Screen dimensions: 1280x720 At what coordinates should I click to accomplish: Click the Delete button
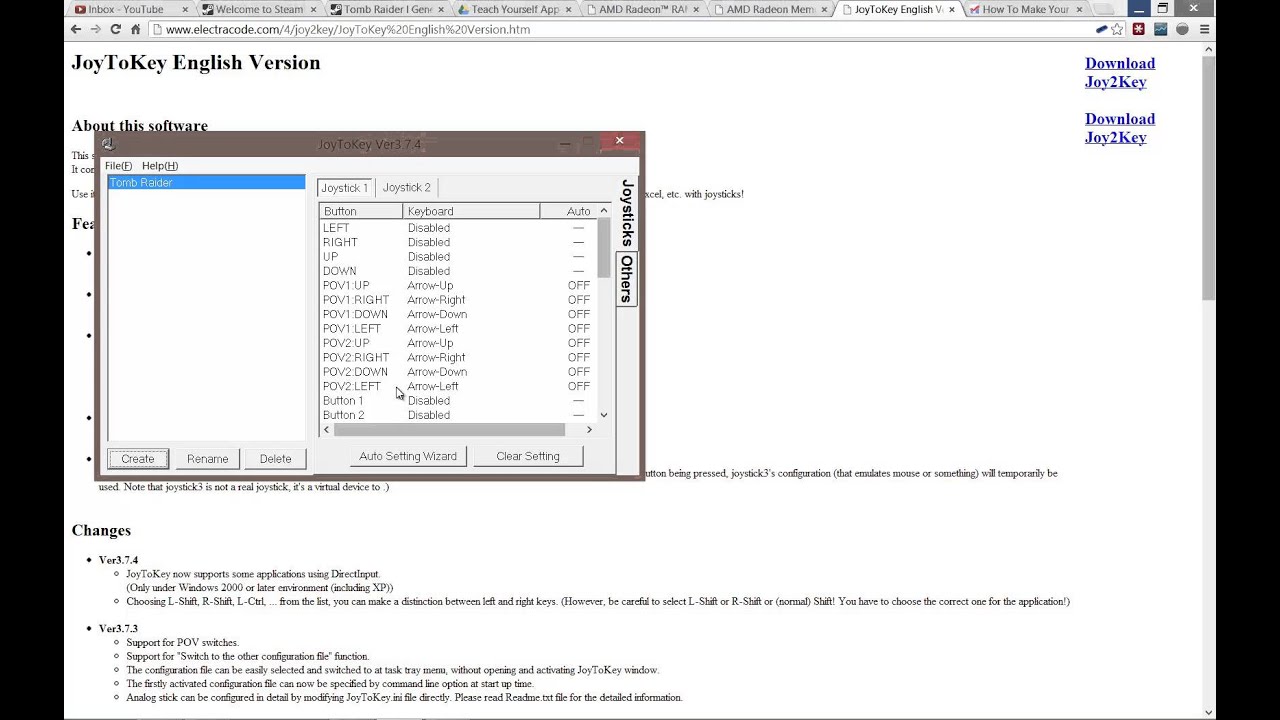tap(275, 459)
